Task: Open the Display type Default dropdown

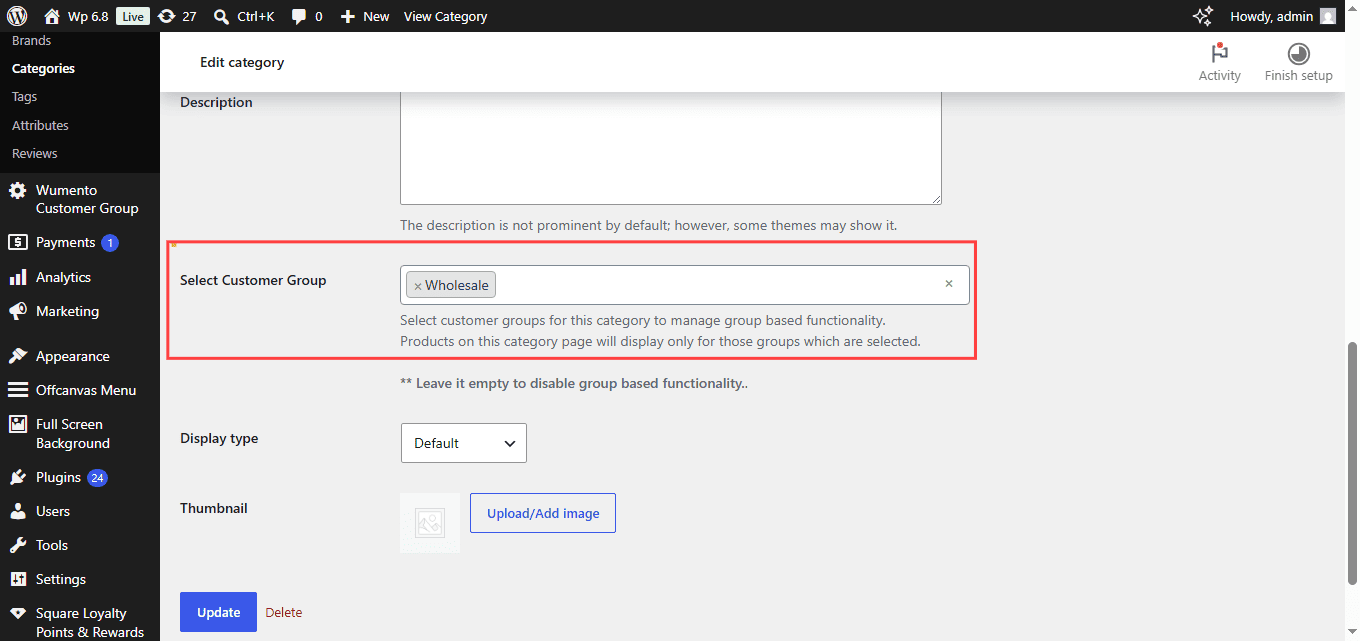Action: click(x=463, y=443)
